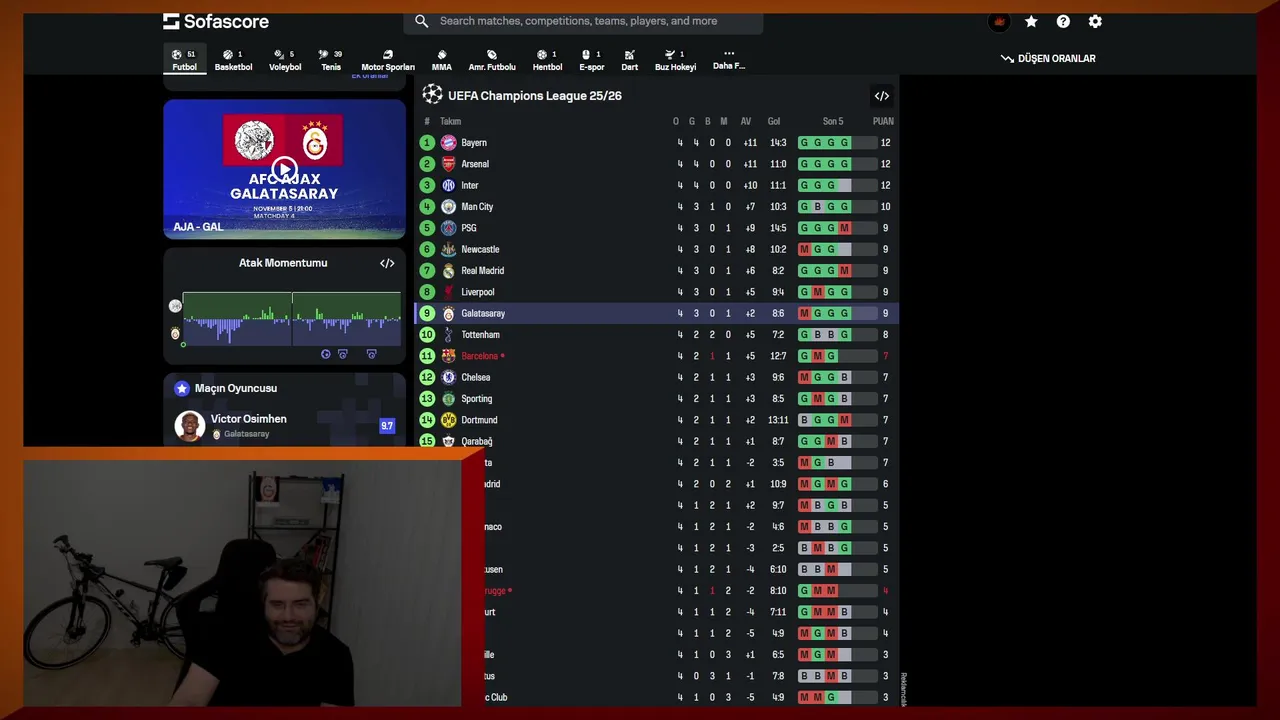Switch to the MMA sport tab

tap(442, 60)
